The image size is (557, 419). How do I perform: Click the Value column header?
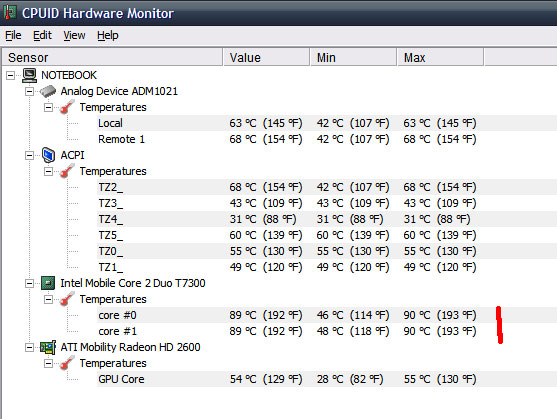[266, 58]
